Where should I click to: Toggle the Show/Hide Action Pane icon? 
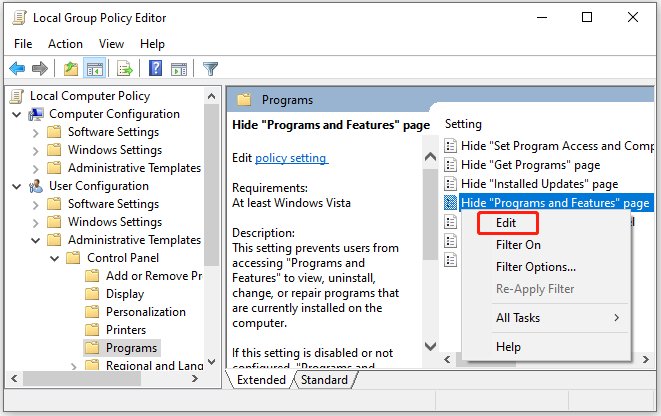[x=179, y=68]
